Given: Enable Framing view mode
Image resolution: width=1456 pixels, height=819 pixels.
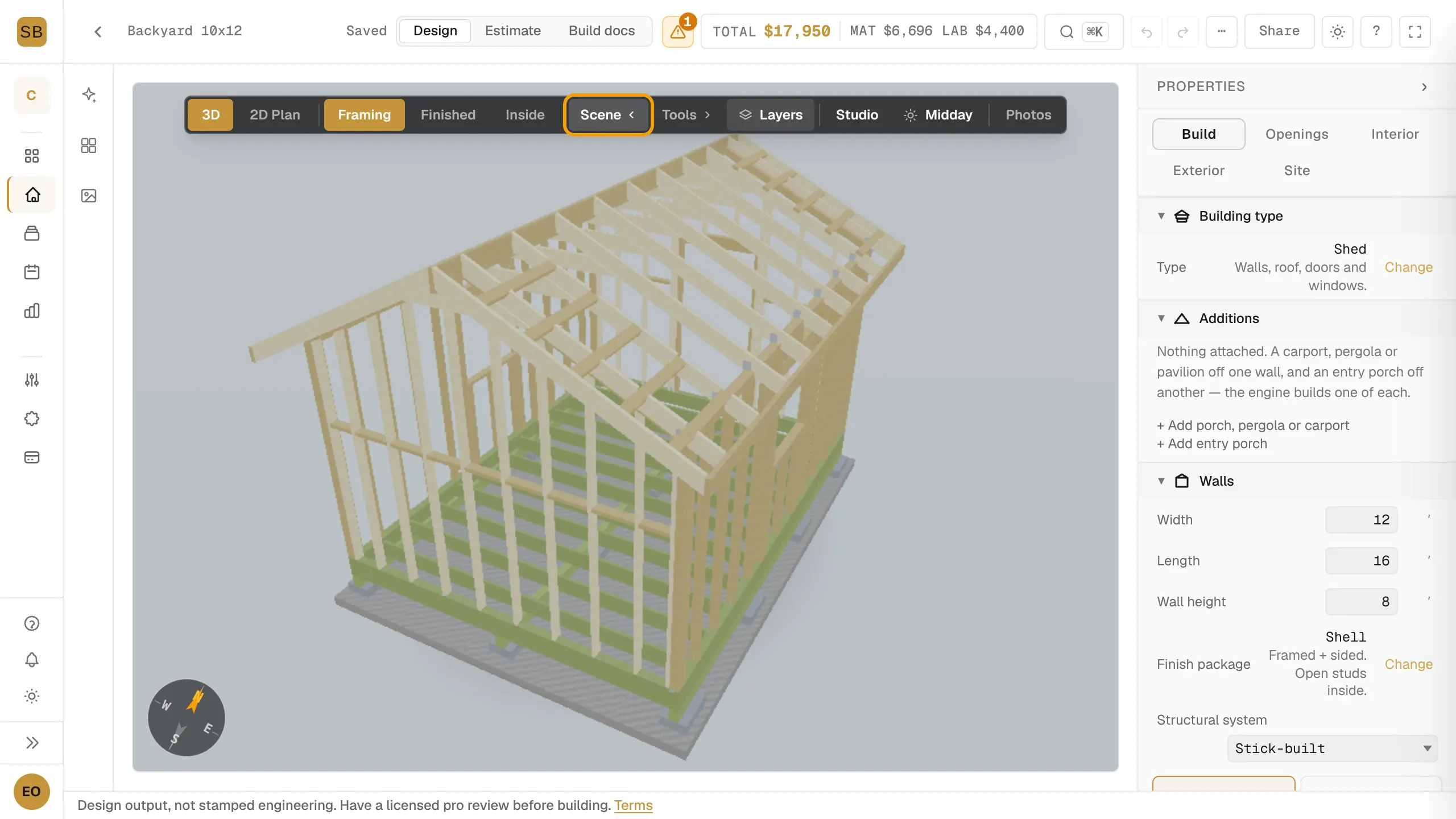Looking at the screenshot, I should click(x=365, y=115).
